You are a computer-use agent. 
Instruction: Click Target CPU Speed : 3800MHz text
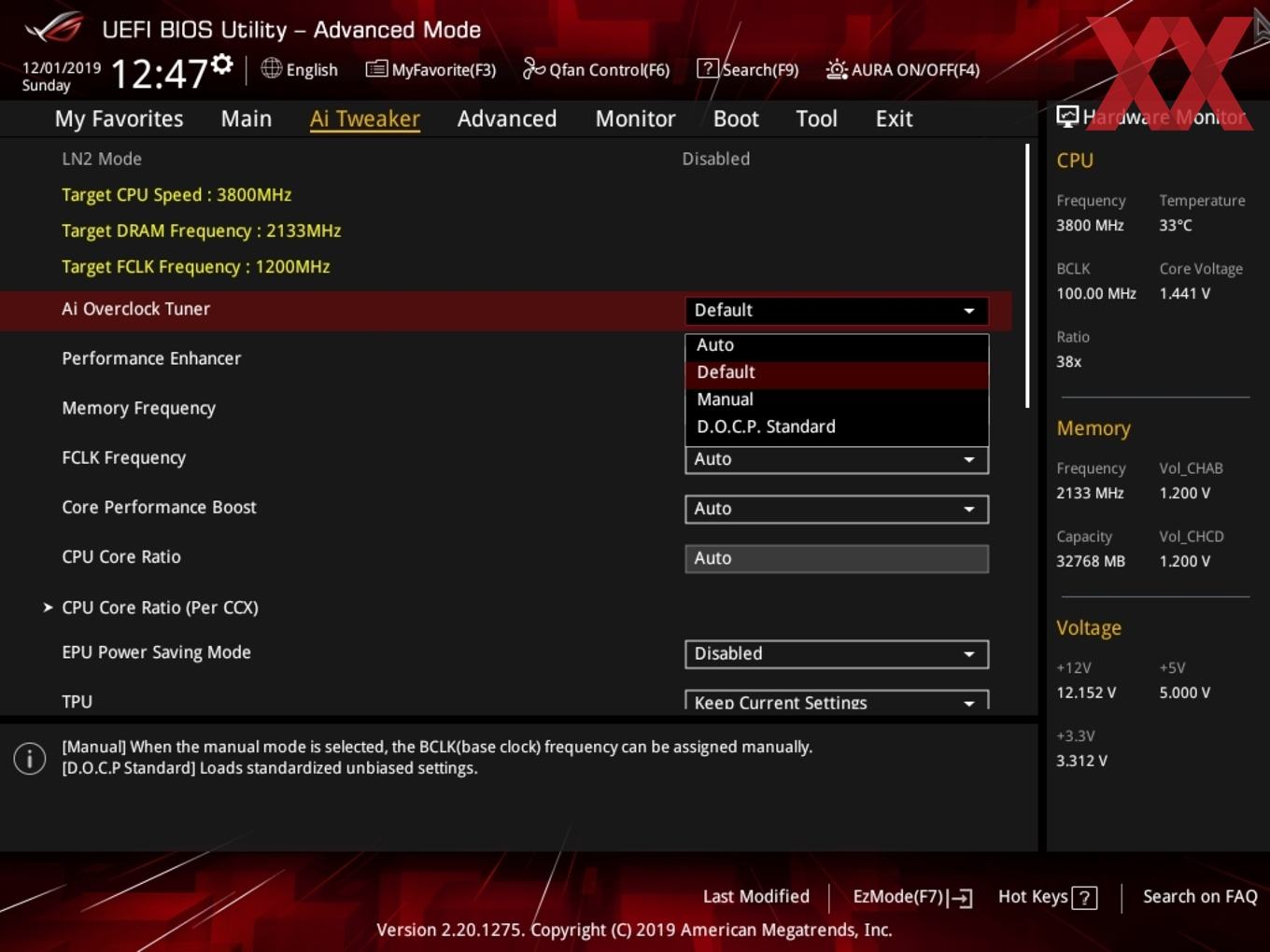pos(176,195)
